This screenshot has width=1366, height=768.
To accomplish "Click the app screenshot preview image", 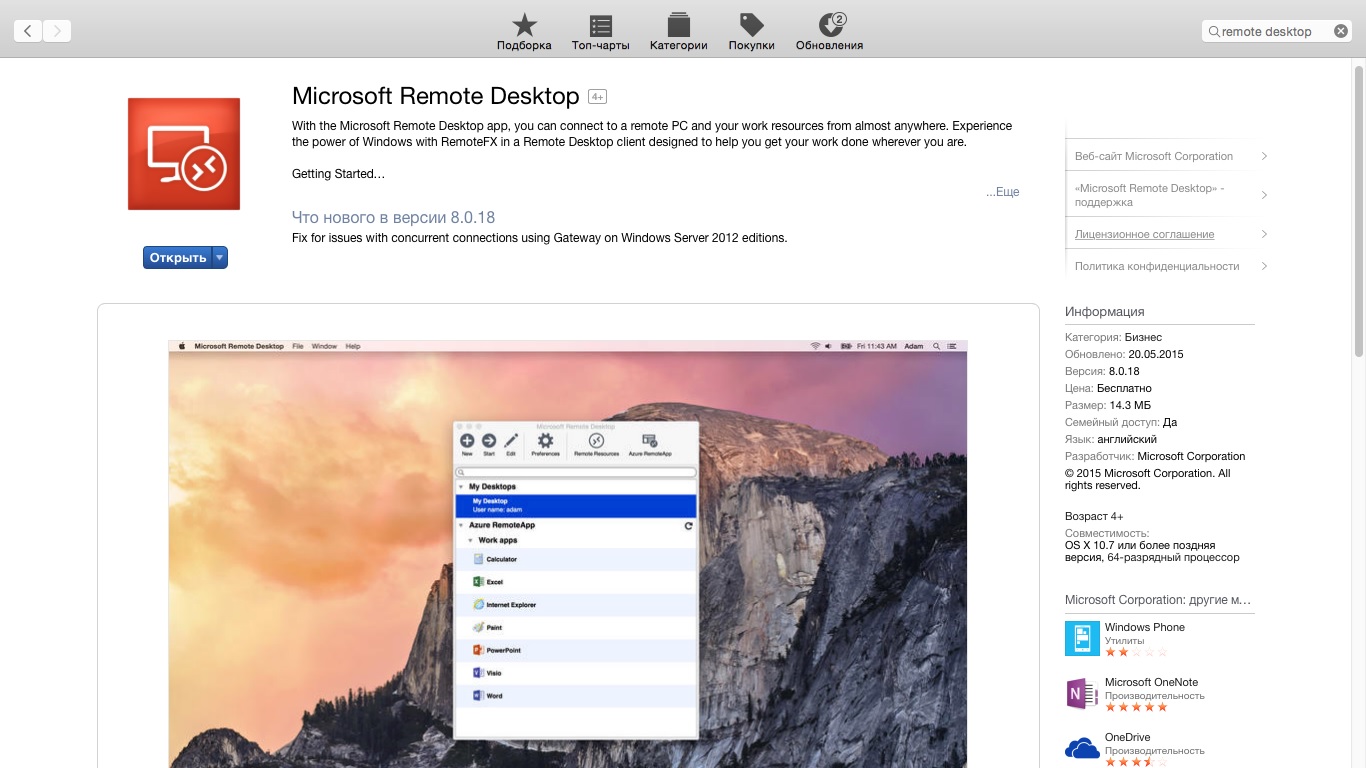I will 568,554.
